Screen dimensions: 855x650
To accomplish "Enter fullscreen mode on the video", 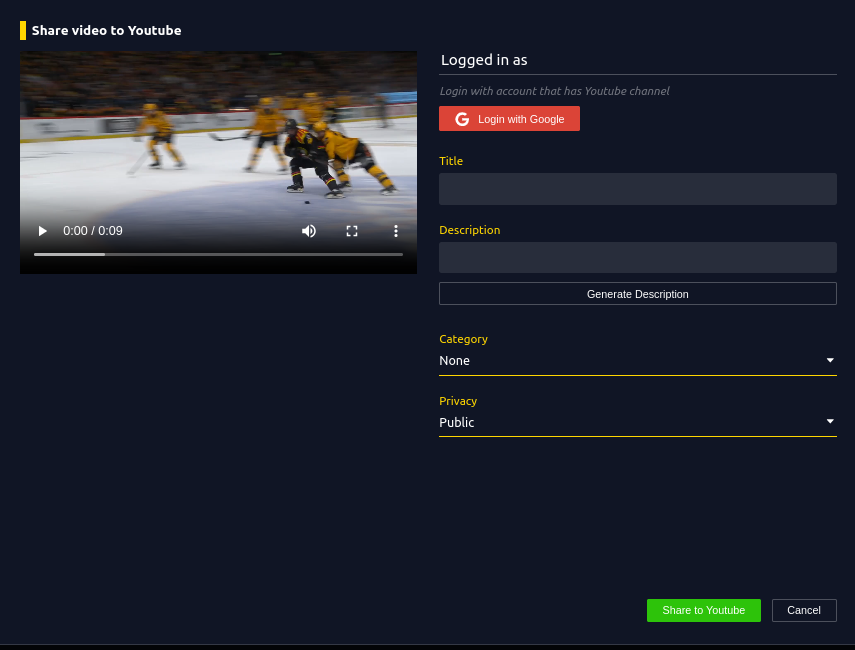I will pos(352,231).
